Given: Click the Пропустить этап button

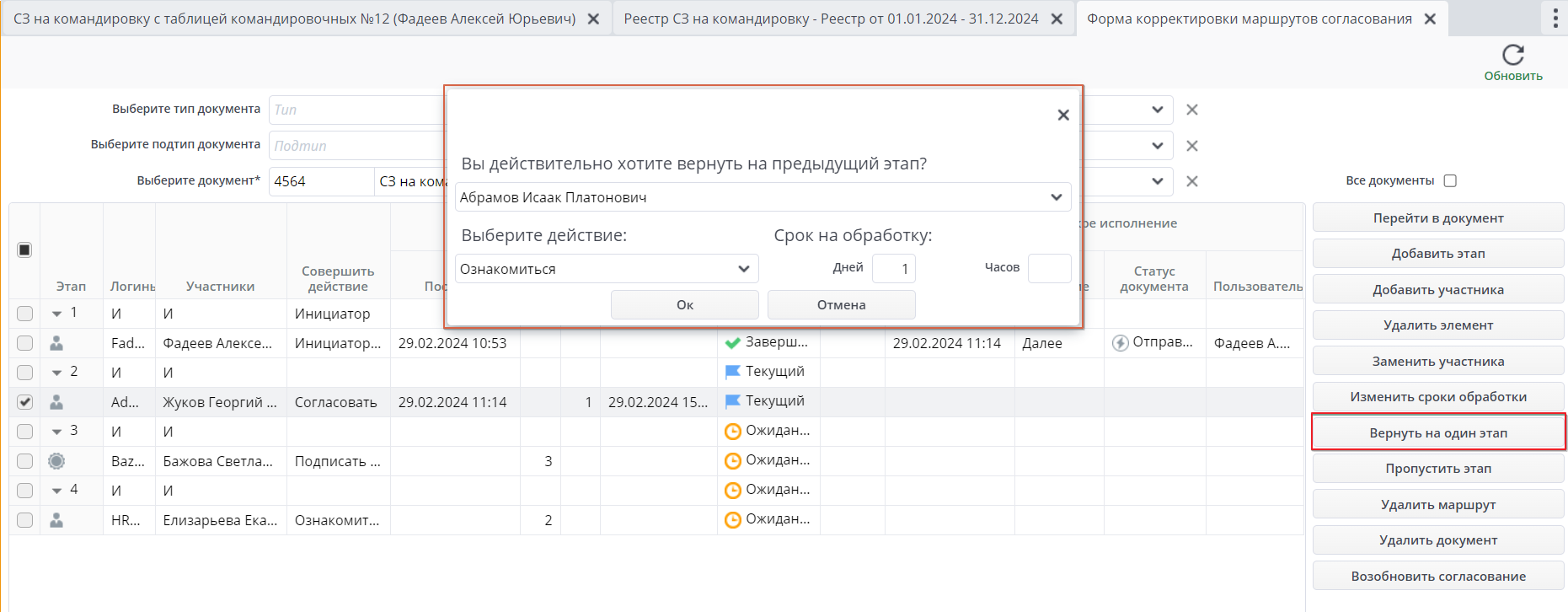Looking at the screenshot, I should [x=1437, y=469].
